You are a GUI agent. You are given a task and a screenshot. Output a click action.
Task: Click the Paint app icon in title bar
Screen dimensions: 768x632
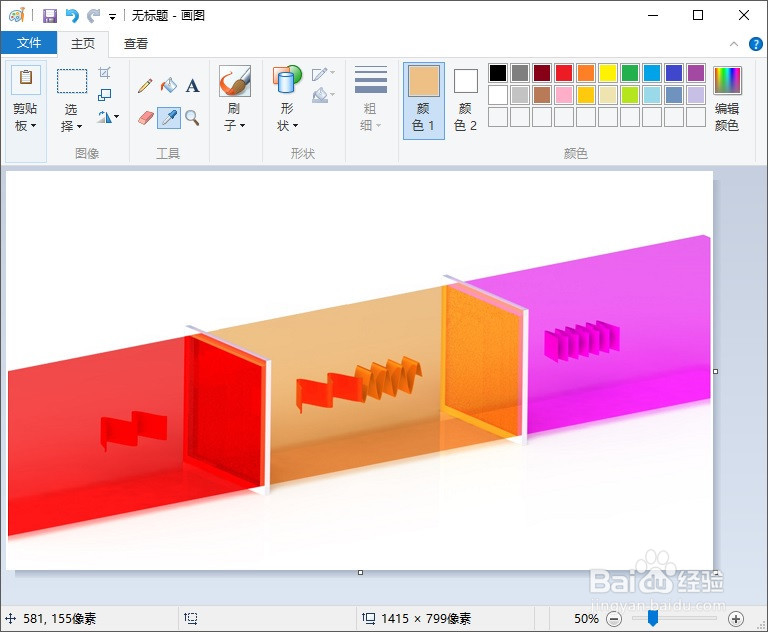point(17,15)
